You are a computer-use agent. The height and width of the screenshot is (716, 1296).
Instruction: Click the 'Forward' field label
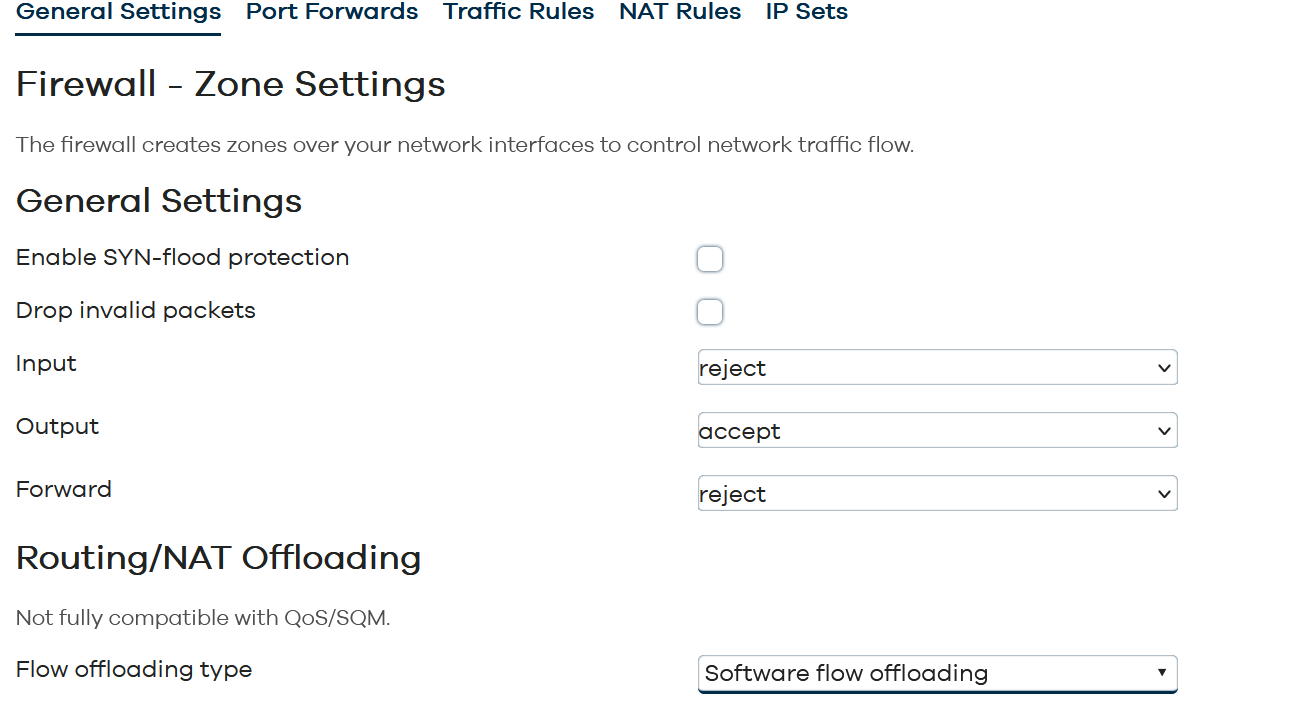tap(64, 490)
